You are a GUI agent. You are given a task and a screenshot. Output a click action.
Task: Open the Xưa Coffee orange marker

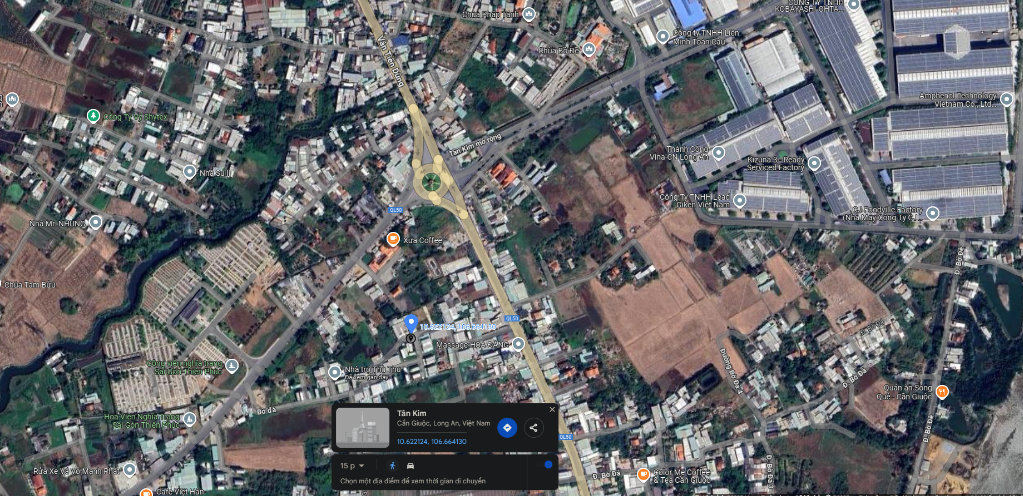tap(393, 239)
